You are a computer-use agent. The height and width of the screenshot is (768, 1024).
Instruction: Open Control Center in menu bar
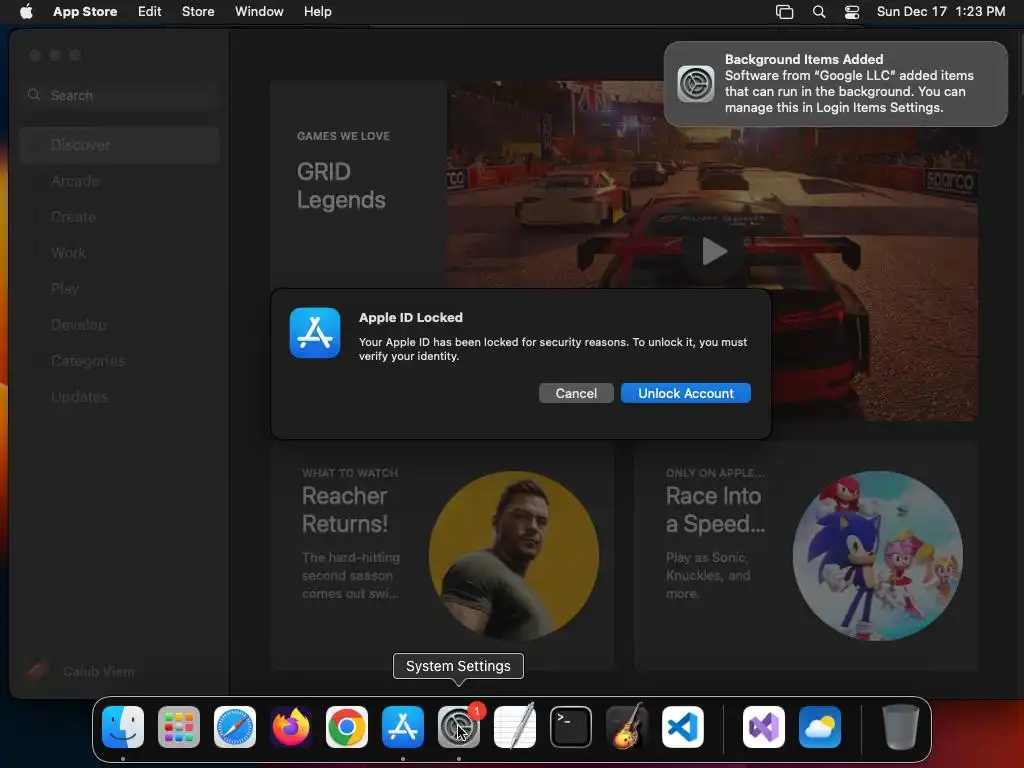point(852,12)
